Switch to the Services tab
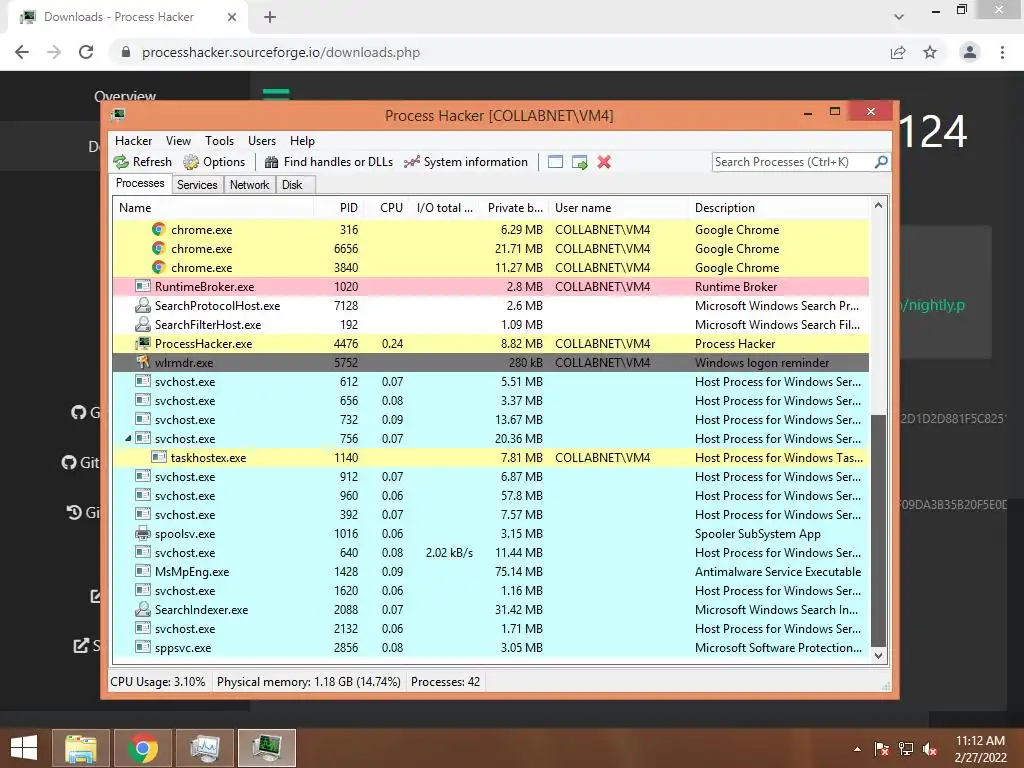 pos(197,185)
